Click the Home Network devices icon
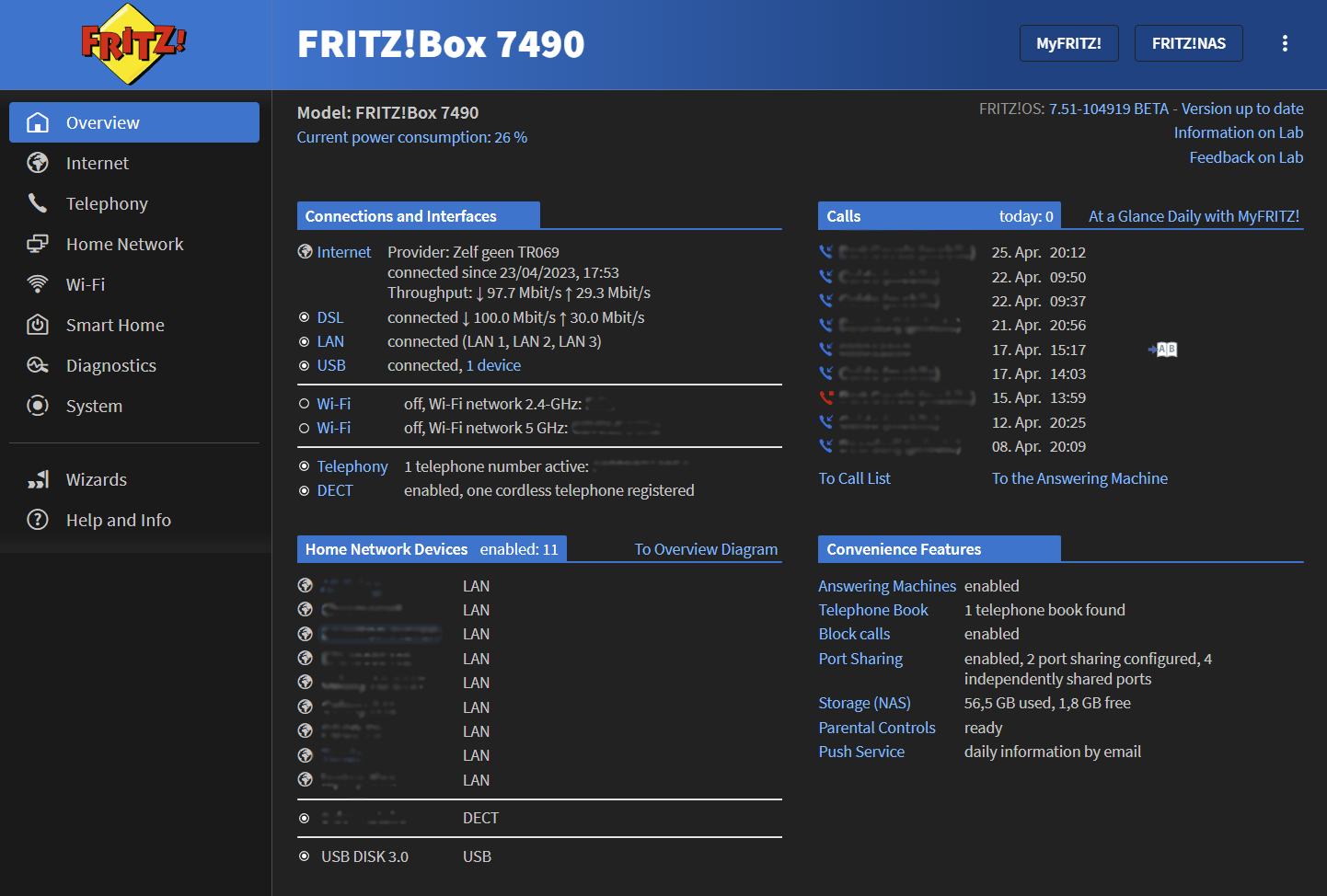This screenshot has height=896, width=1327. pos(37,244)
